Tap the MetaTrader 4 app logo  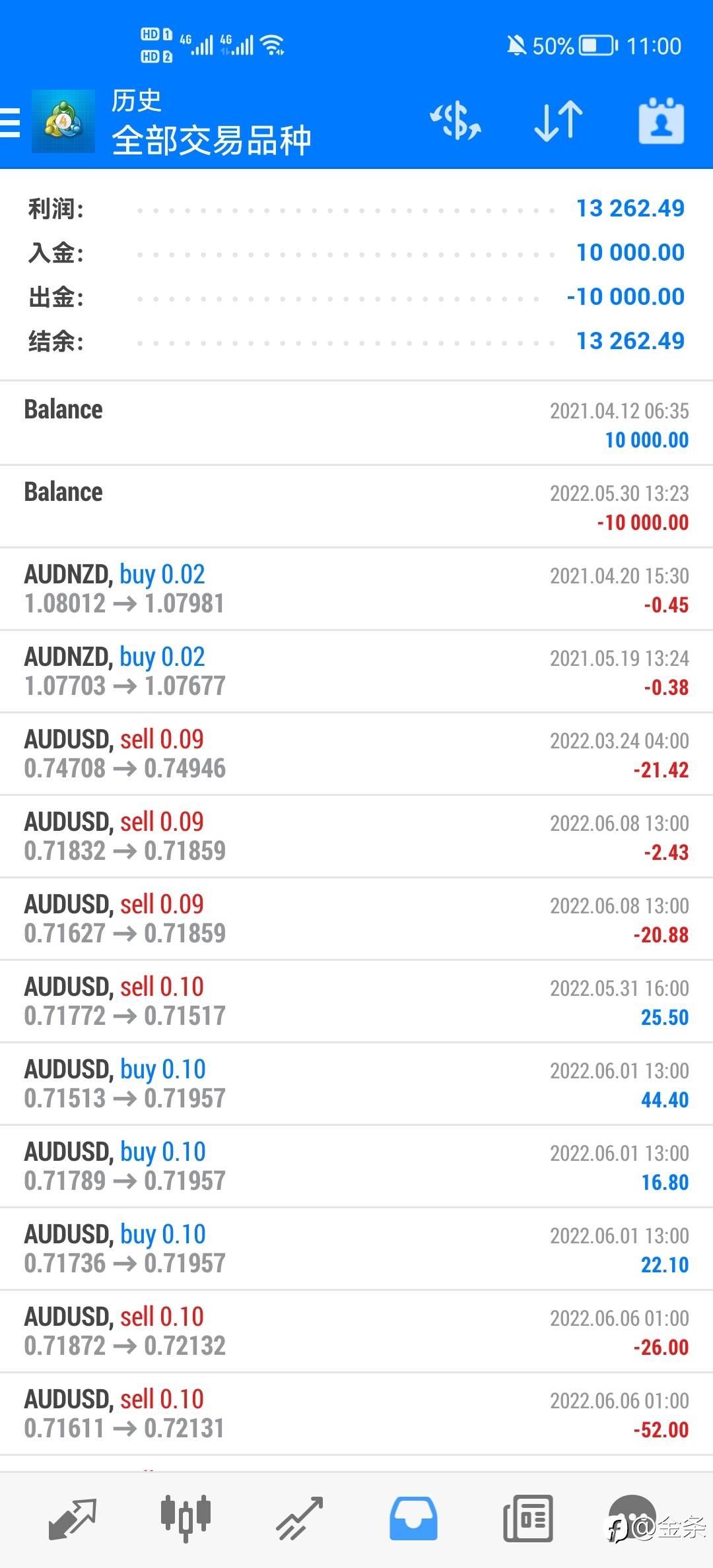click(x=63, y=121)
